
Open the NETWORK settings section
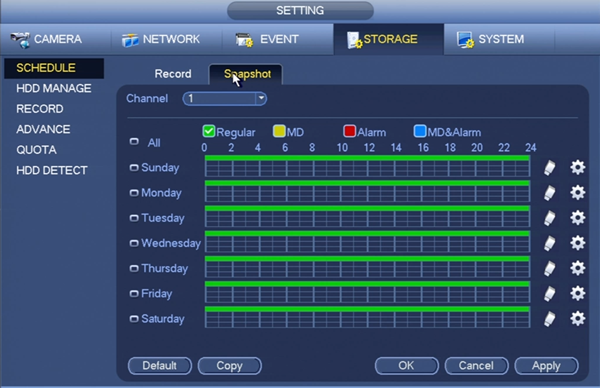click(x=160, y=39)
